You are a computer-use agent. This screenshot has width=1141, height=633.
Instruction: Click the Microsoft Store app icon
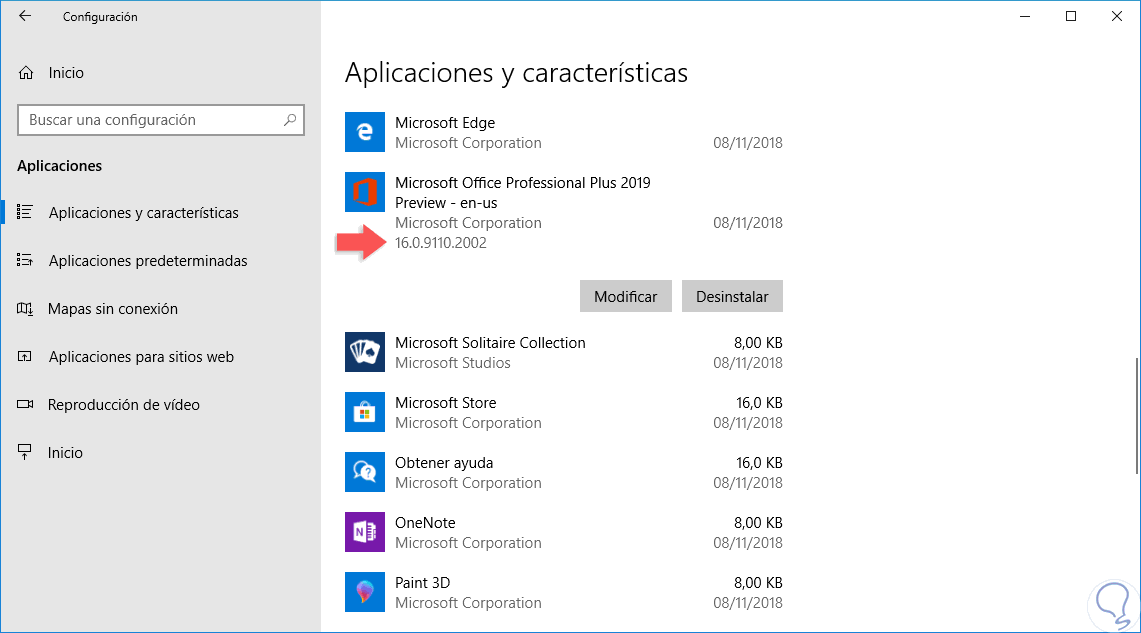click(x=364, y=412)
